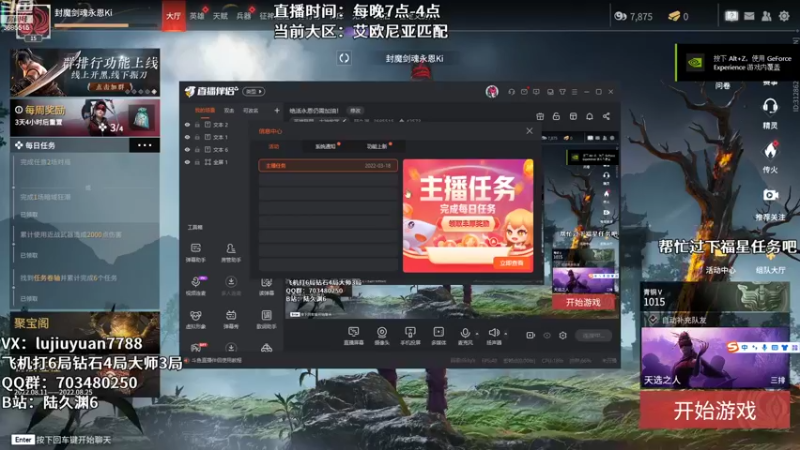Open 活动中心 in game
The image size is (800, 450).
720,270
